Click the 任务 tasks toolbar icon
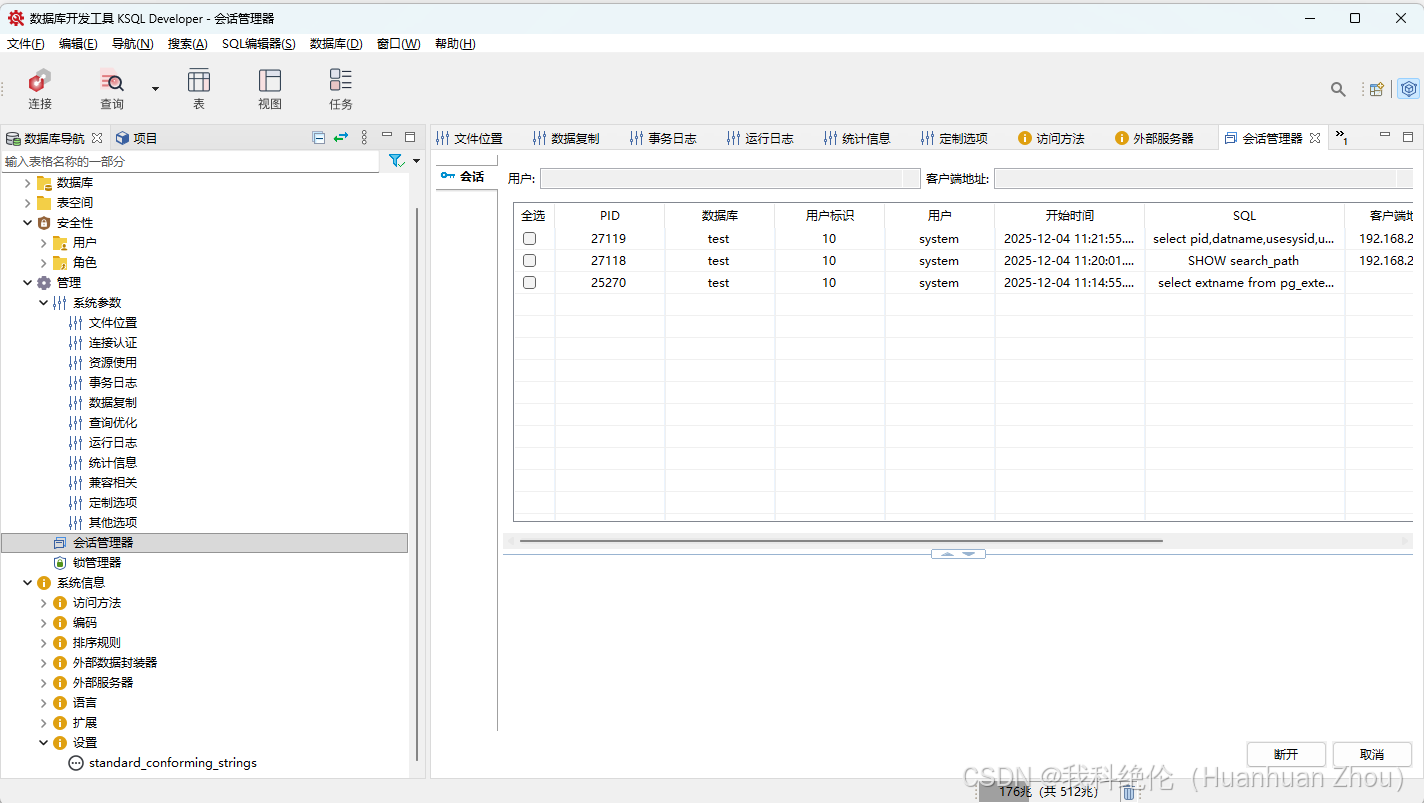 click(341, 89)
